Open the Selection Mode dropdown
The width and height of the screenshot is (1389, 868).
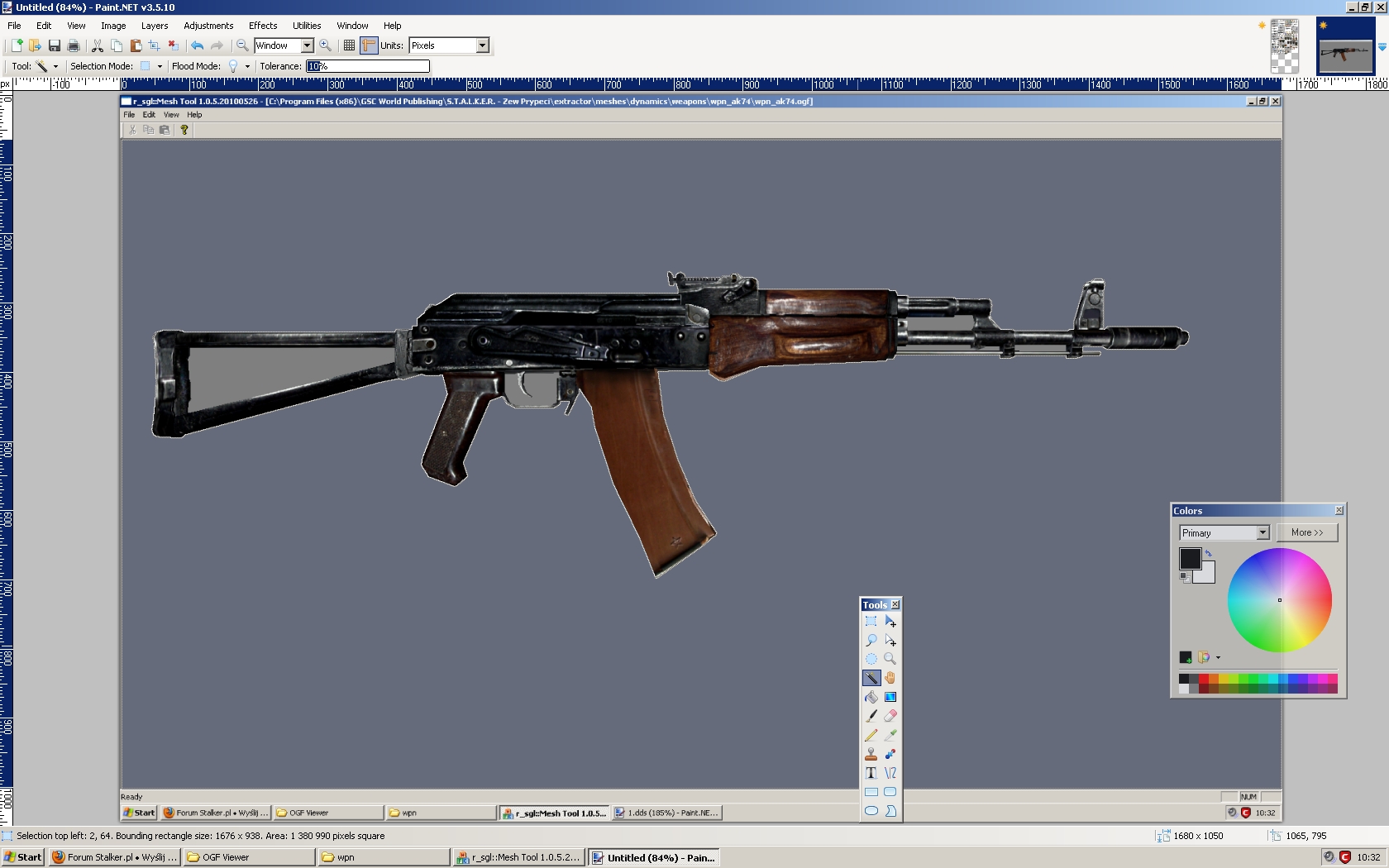[160, 66]
